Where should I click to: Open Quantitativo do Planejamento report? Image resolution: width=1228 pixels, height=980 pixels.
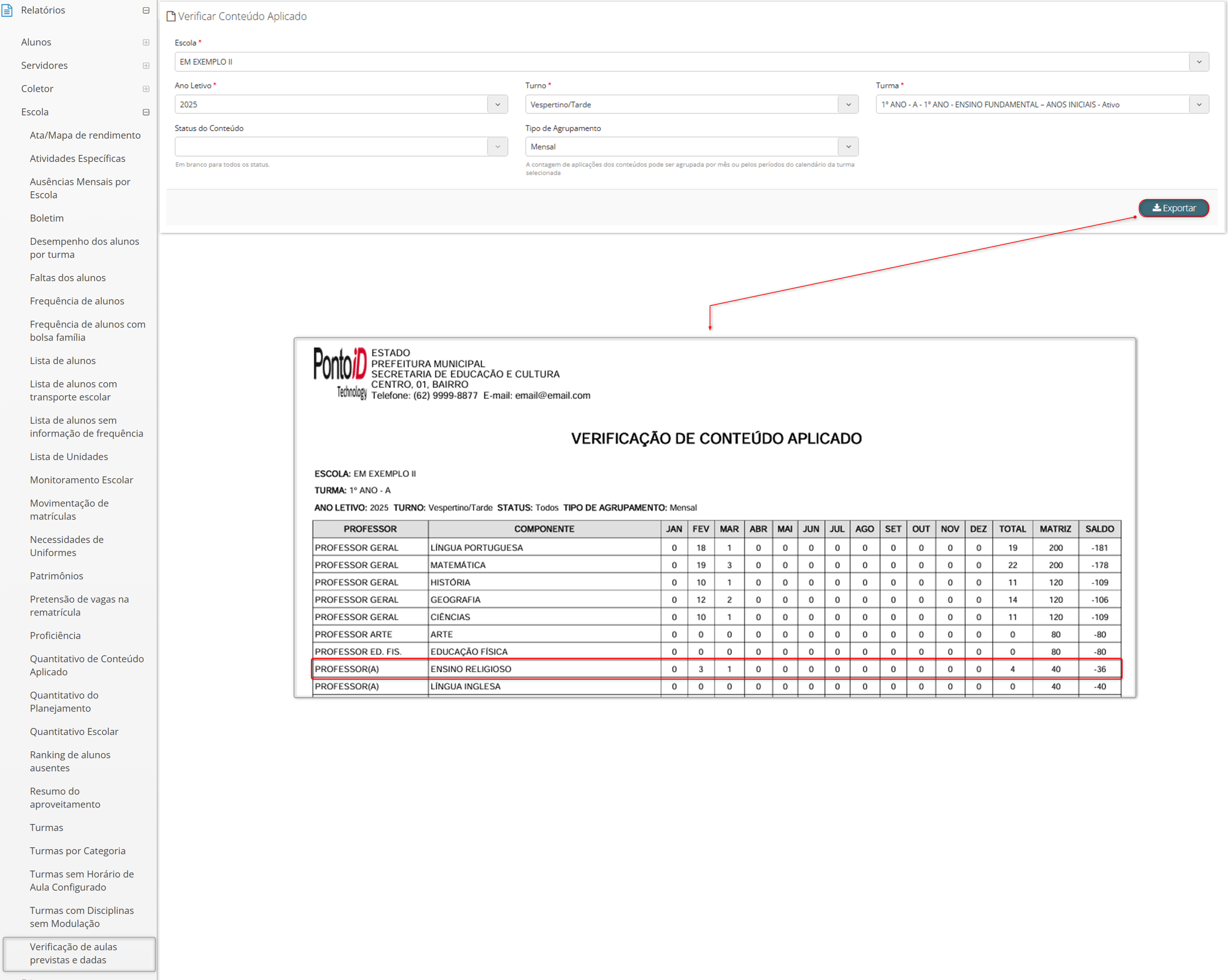tap(64, 701)
